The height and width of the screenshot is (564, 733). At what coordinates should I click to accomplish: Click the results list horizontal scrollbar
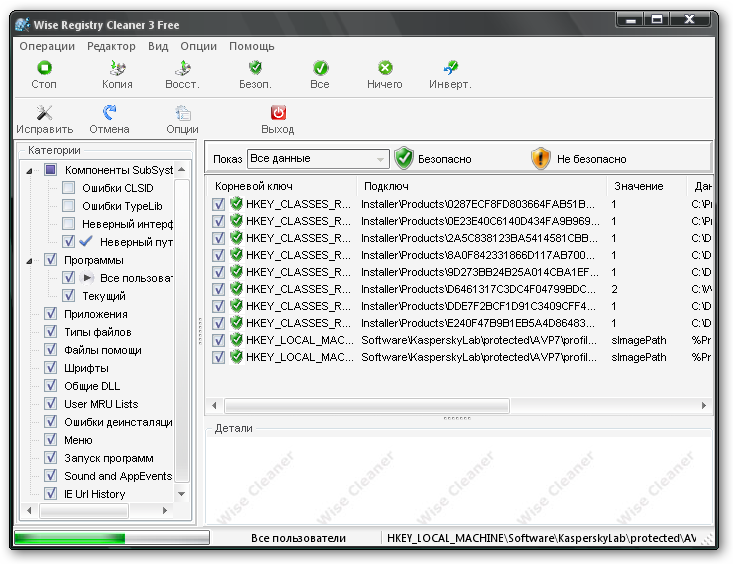coord(450,406)
